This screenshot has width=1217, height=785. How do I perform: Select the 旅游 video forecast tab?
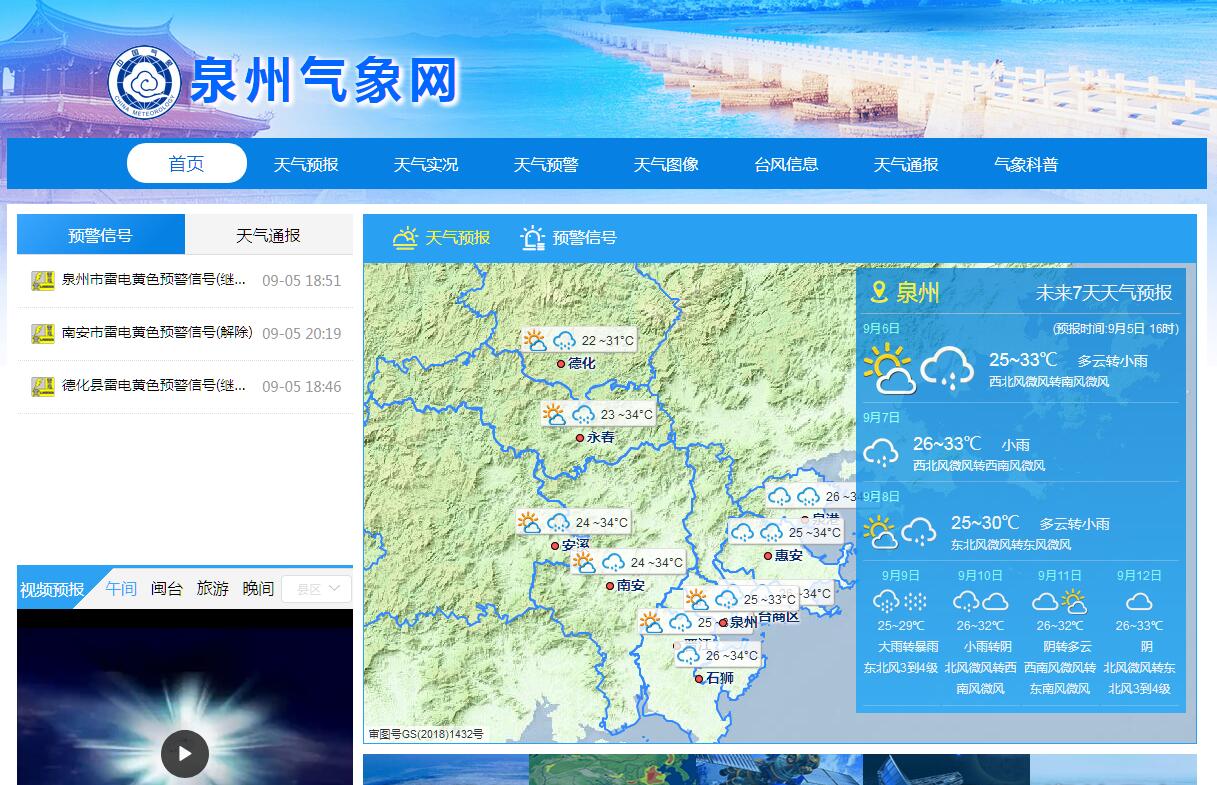(213, 589)
